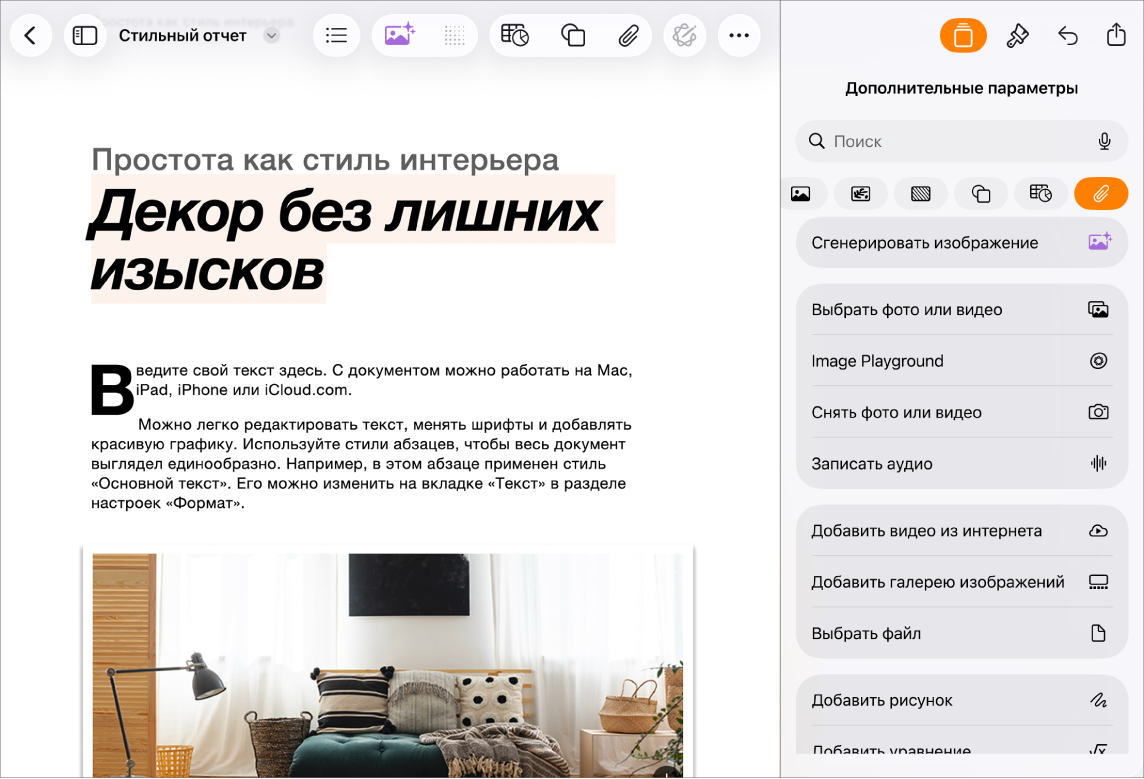Select Выбрать фото или видео option
The height and width of the screenshot is (779, 1144).
pos(962,309)
